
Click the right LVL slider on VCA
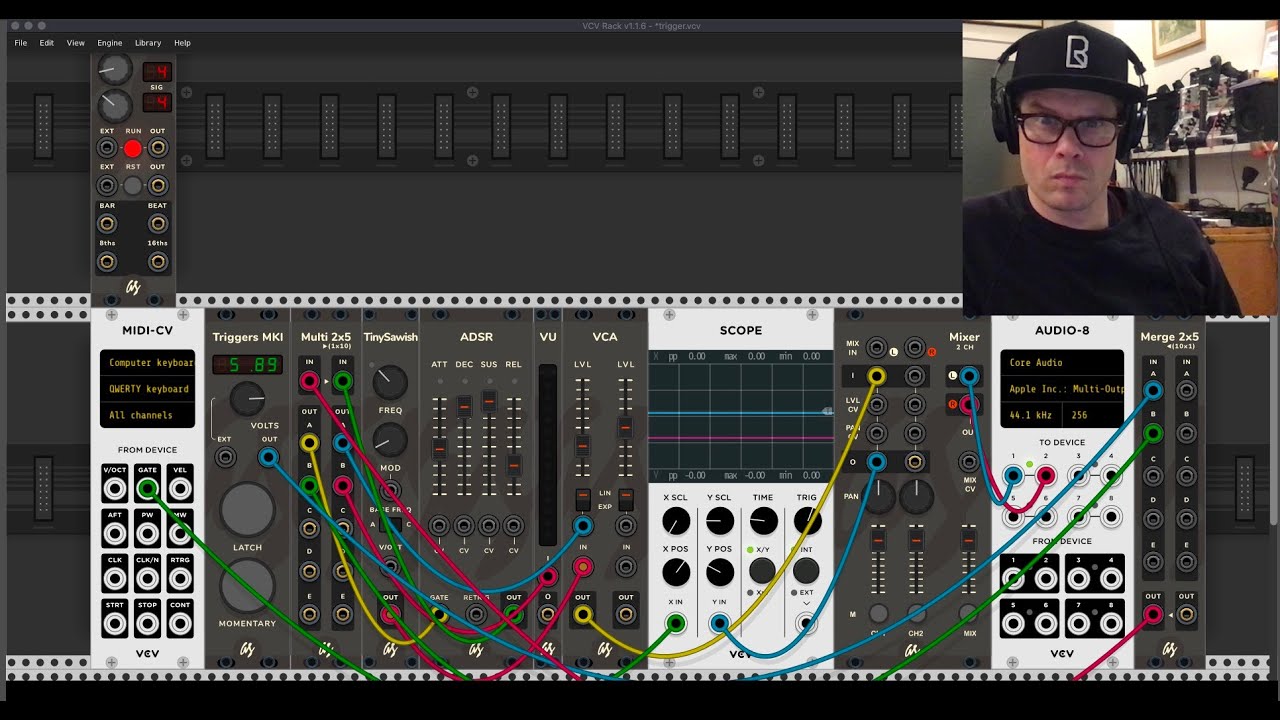(626, 427)
